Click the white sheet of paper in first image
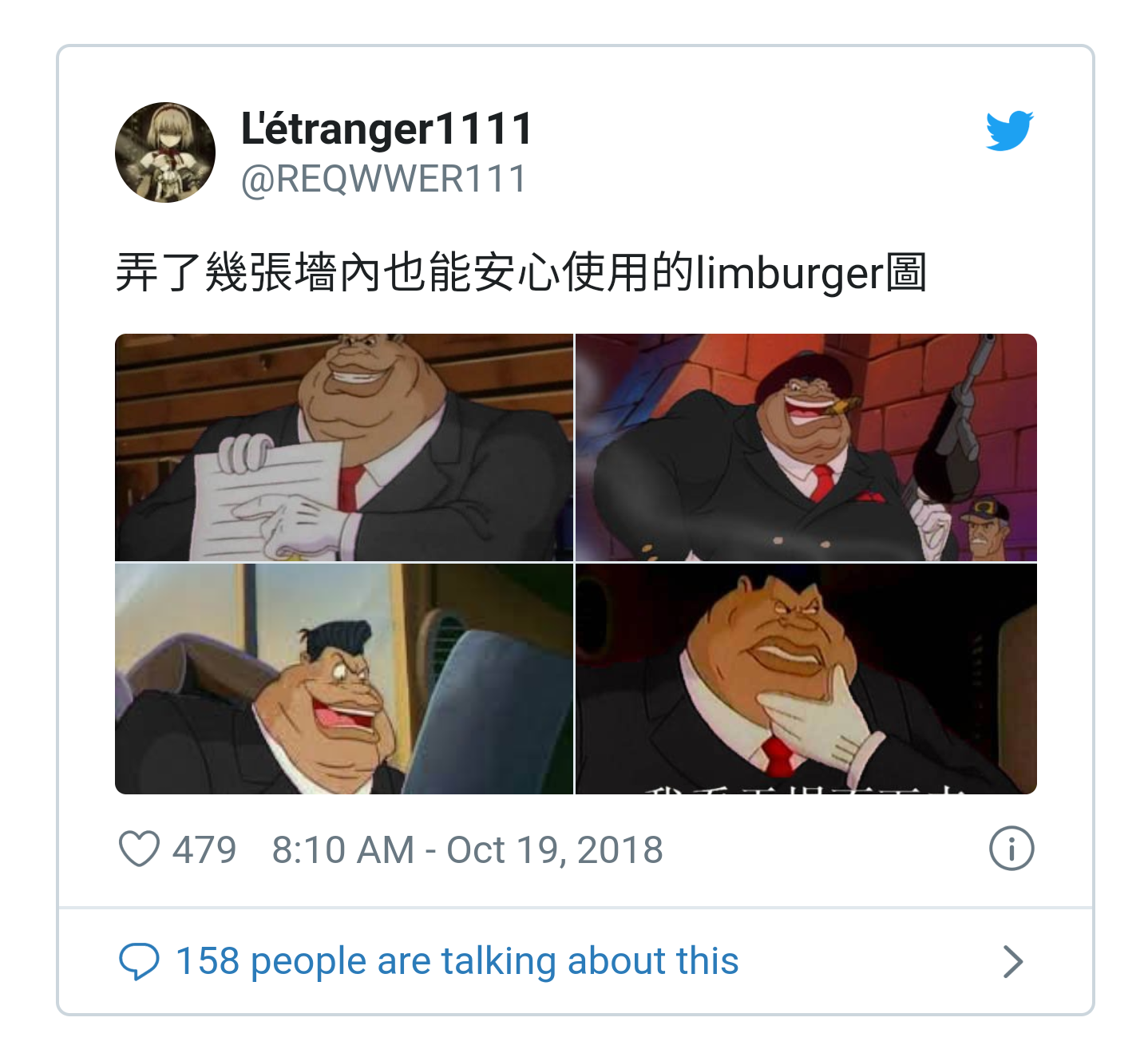 (267, 499)
